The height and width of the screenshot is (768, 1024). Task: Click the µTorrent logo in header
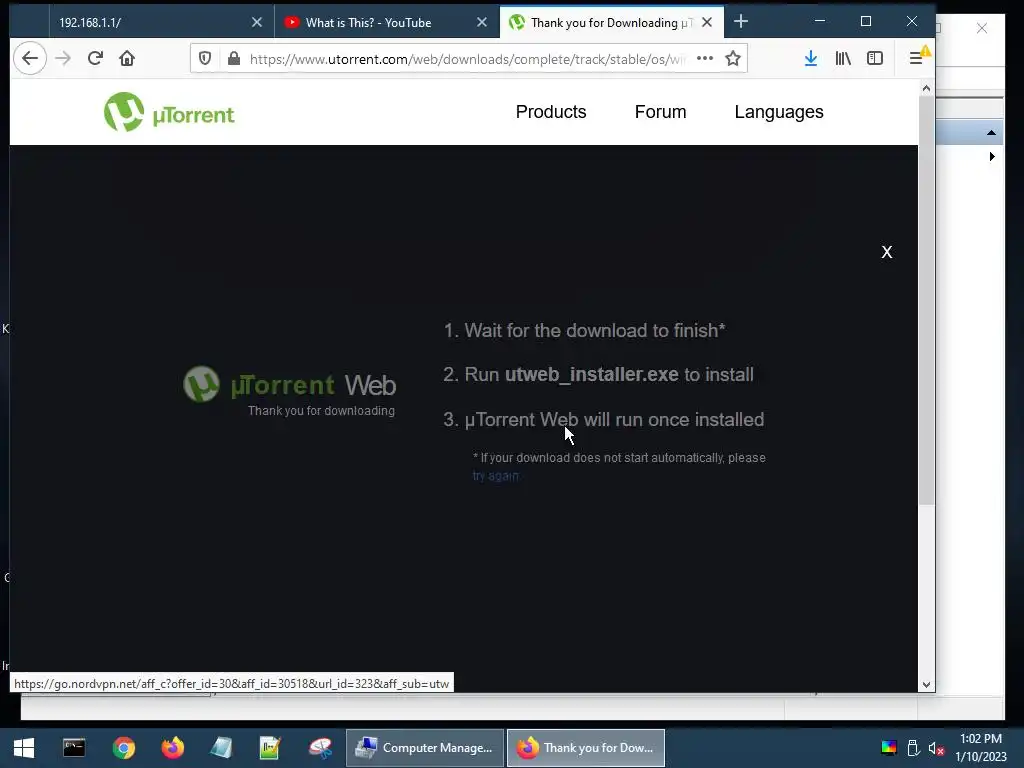pos(168,112)
